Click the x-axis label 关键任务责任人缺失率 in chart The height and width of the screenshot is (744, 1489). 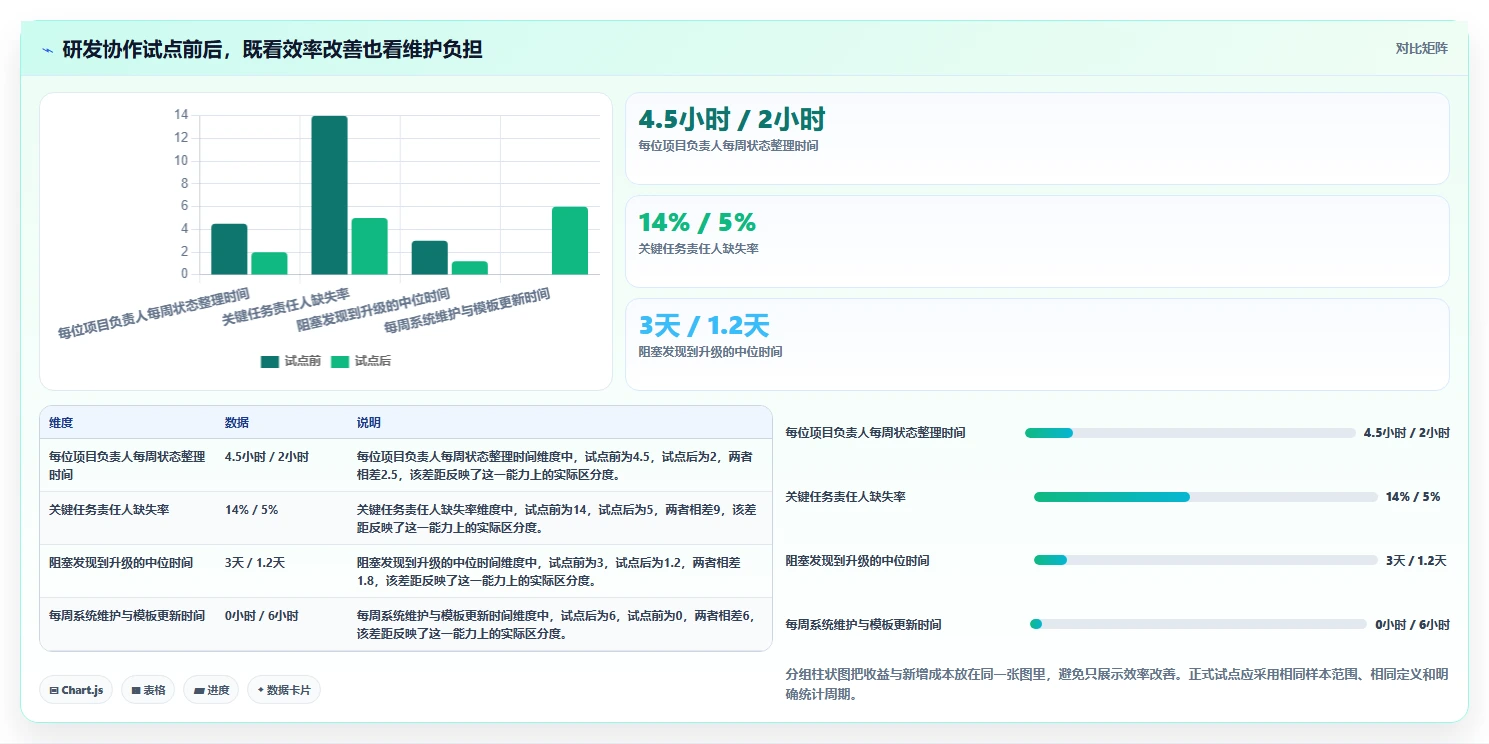click(x=286, y=309)
